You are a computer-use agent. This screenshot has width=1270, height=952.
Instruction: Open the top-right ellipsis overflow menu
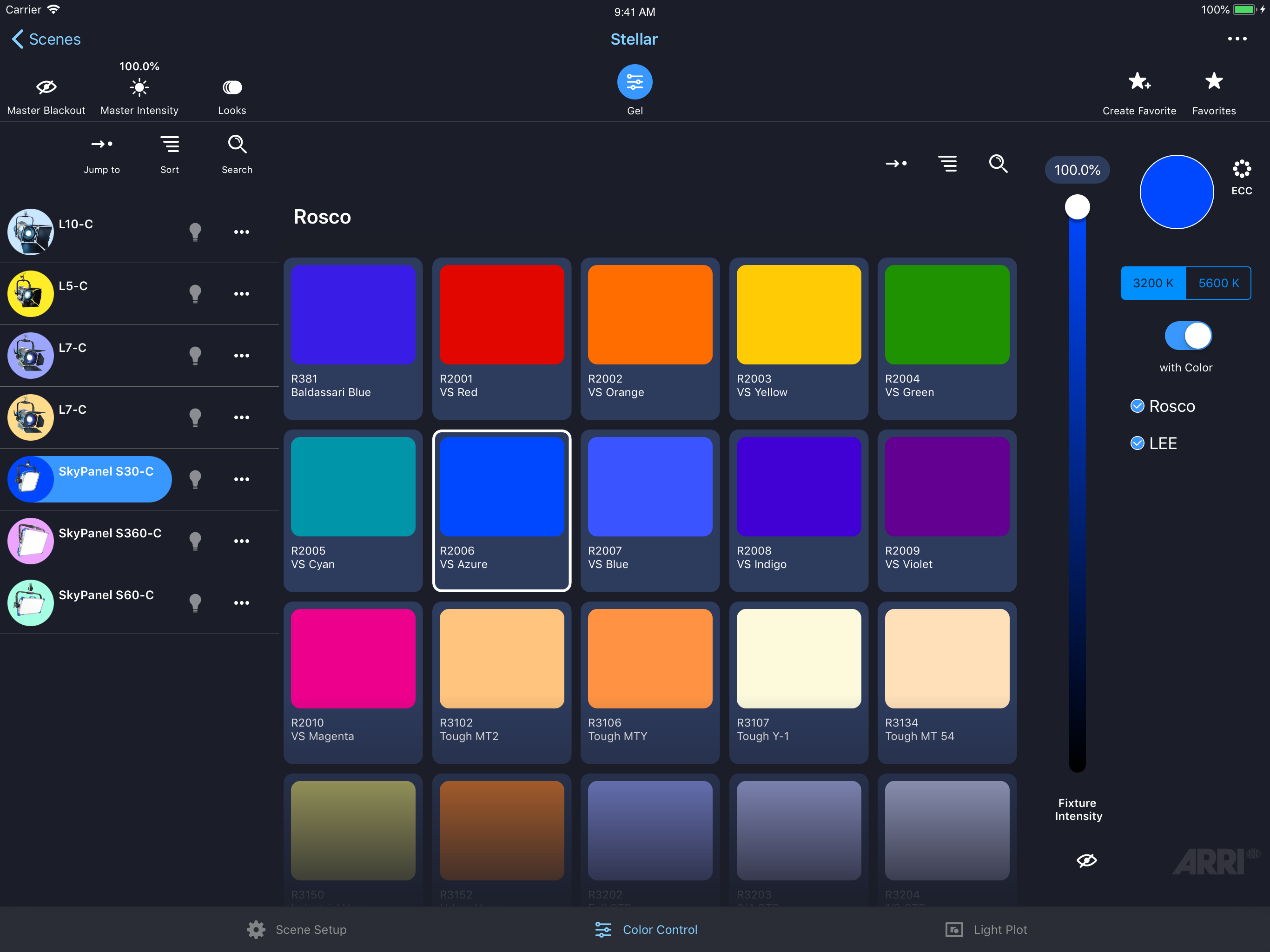pyautogui.click(x=1237, y=39)
